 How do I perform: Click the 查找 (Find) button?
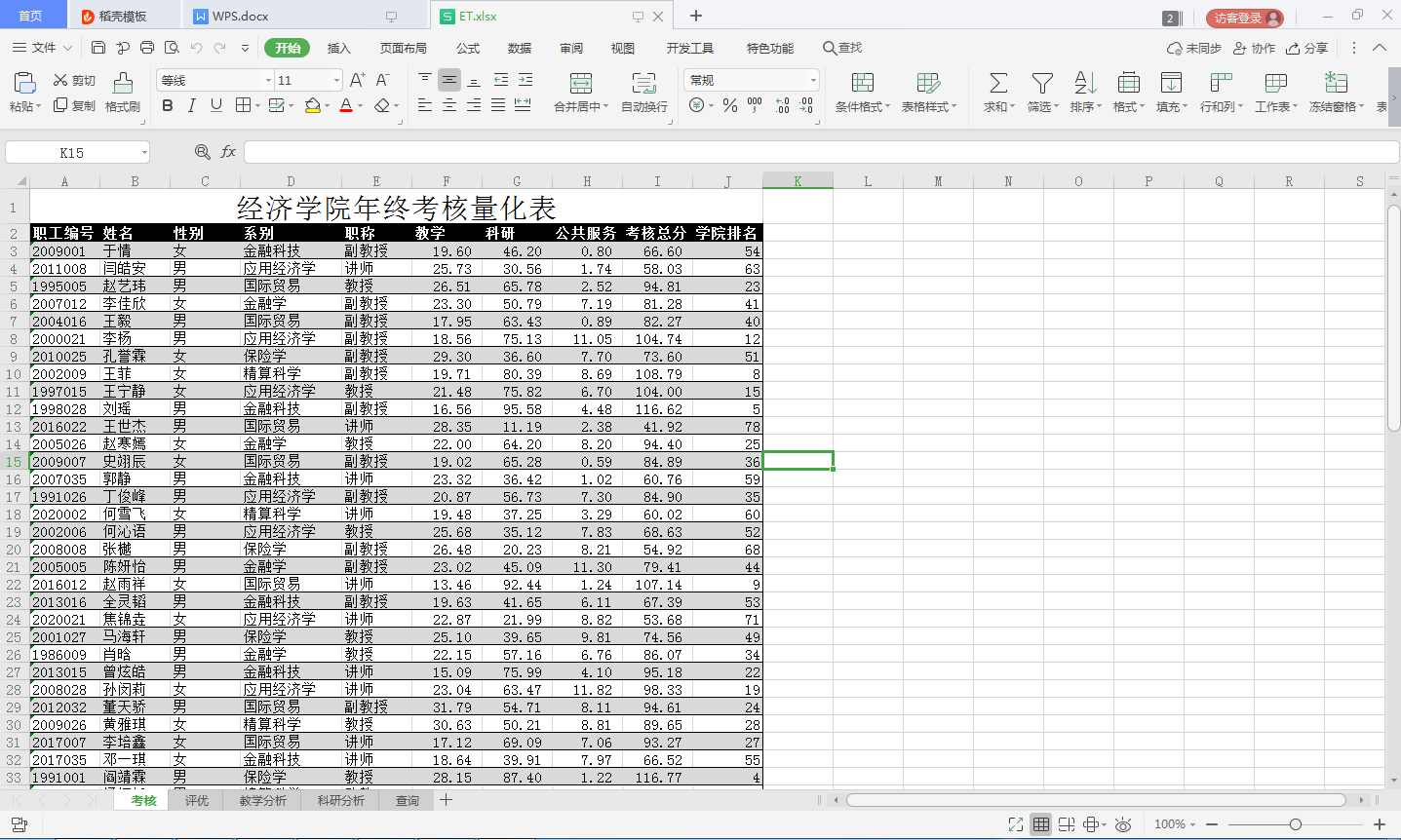842,48
